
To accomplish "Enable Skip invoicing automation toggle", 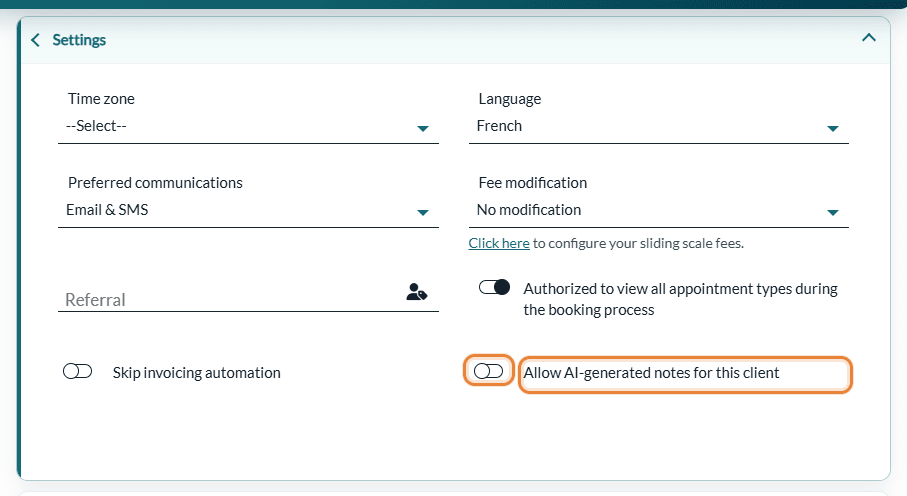I will point(78,371).
